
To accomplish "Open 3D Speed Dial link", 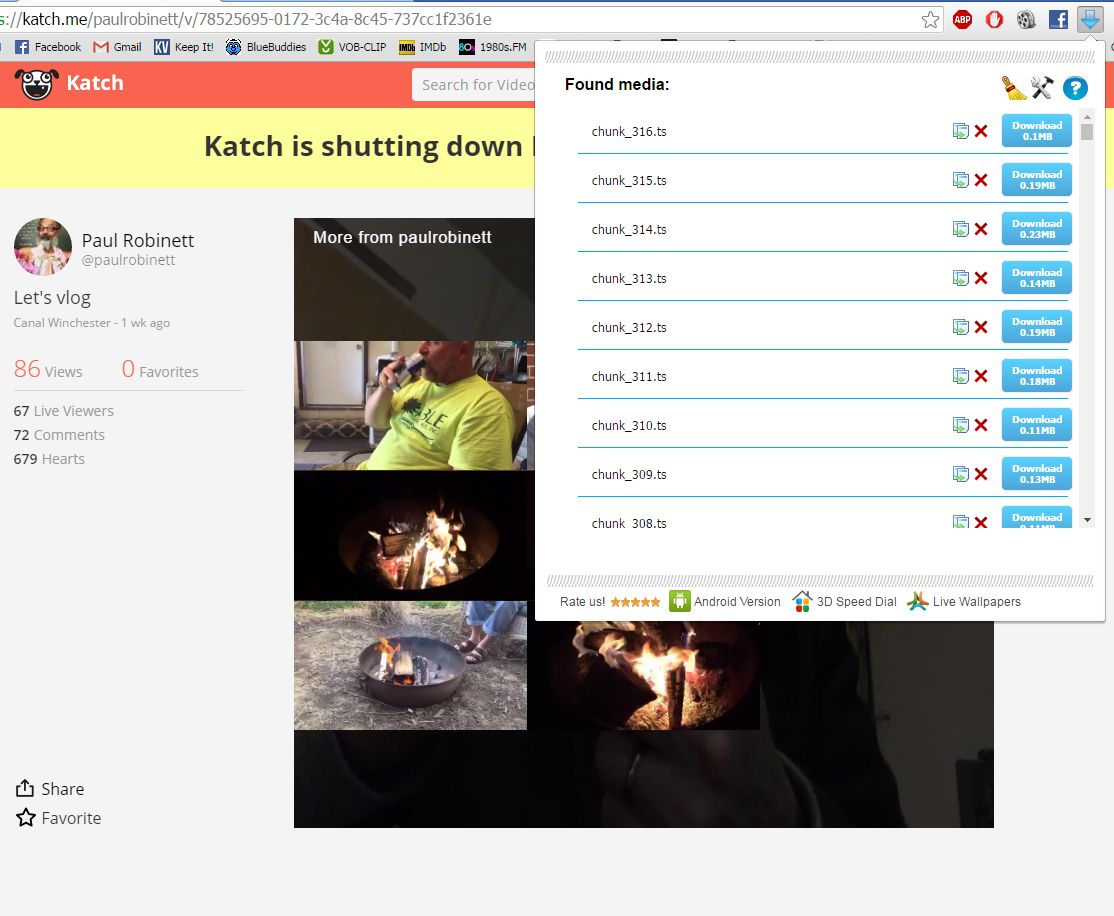I will click(844, 602).
